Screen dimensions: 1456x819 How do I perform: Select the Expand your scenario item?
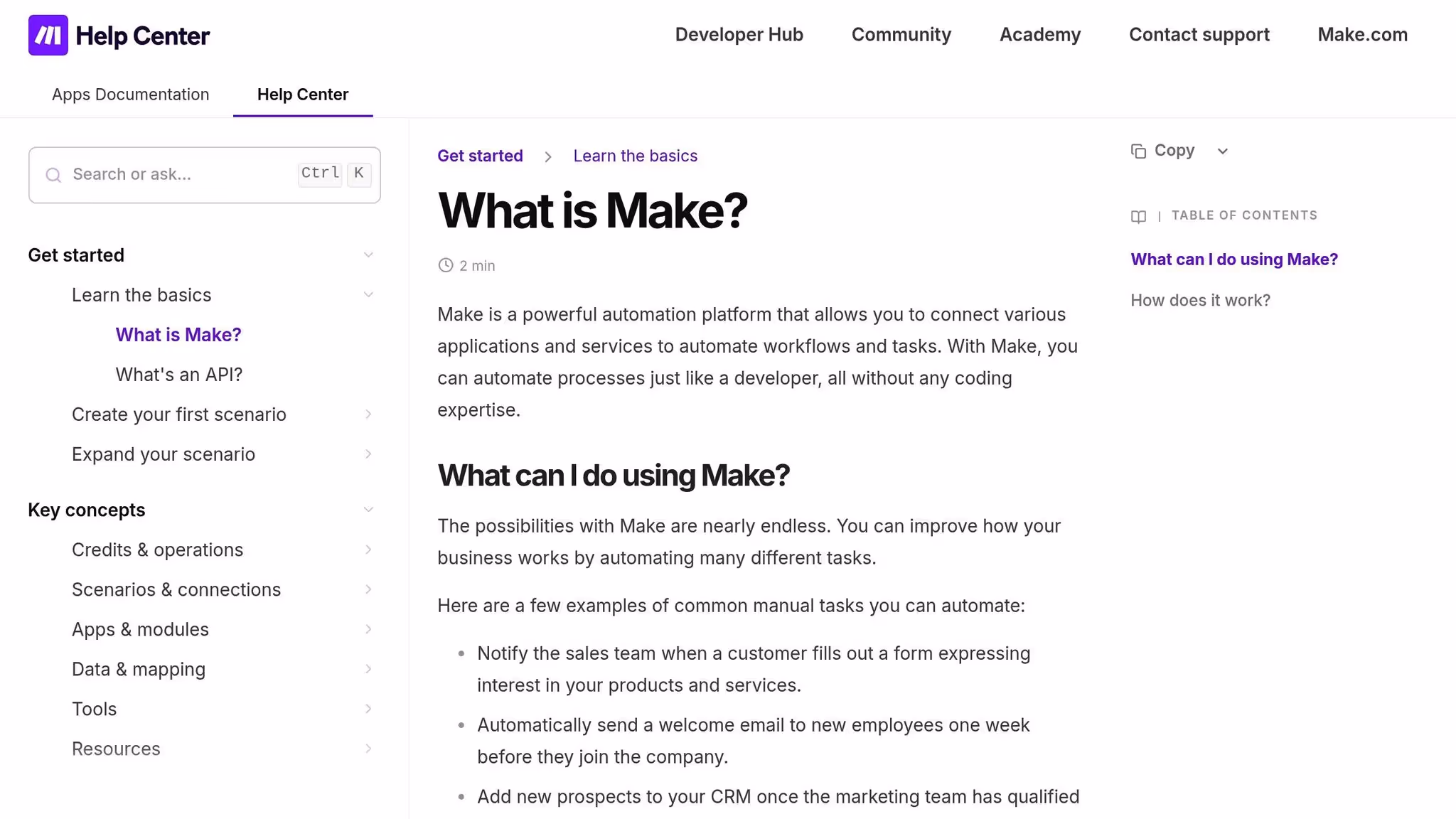click(x=164, y=454)
